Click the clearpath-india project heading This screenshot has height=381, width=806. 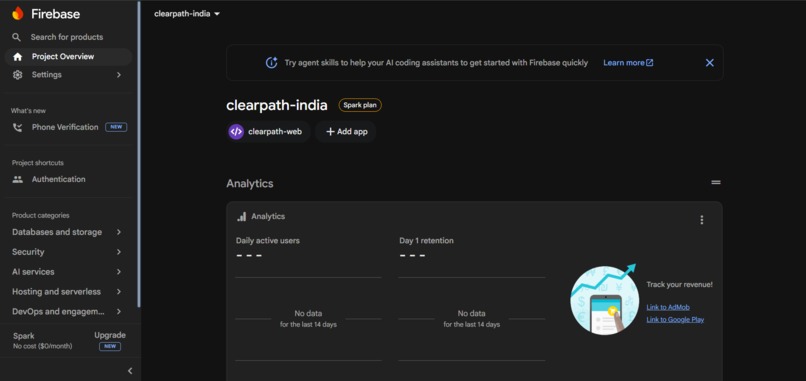277,105
